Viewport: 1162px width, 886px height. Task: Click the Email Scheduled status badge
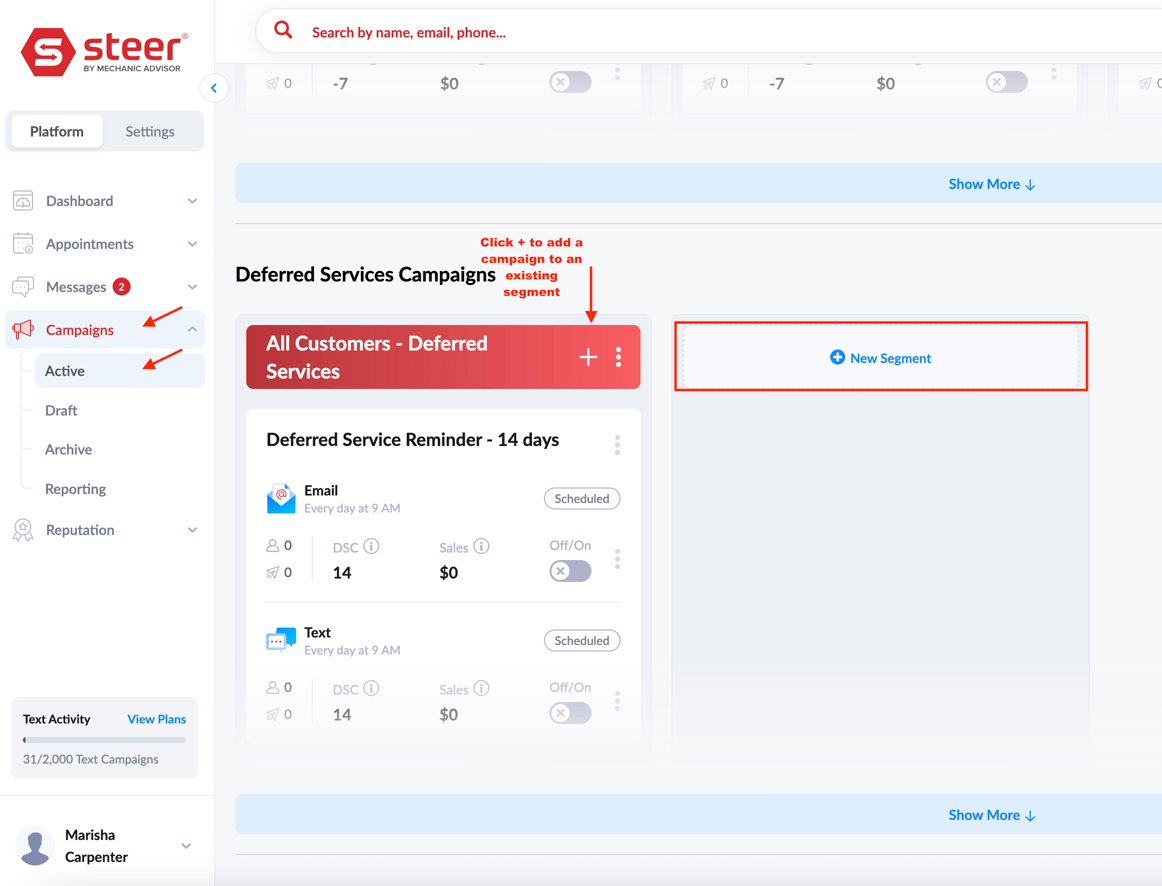coord(582,499)
